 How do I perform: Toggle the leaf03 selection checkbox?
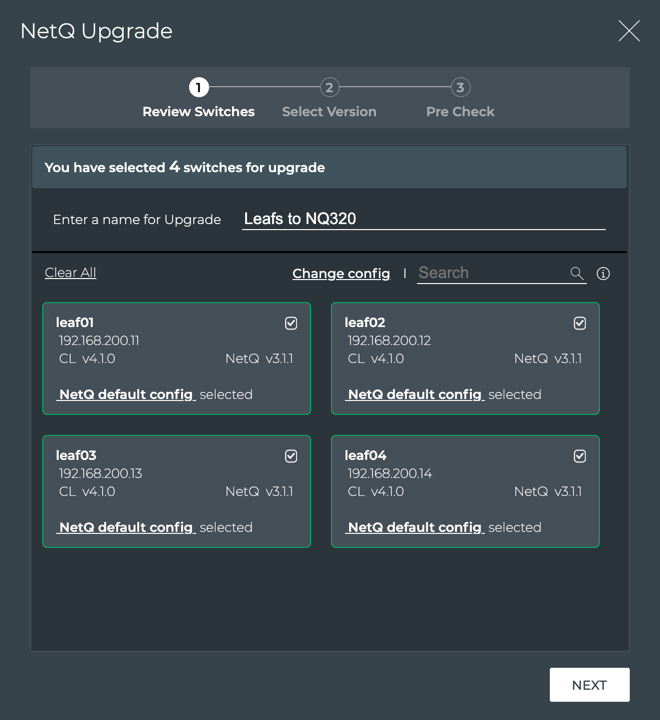(291, 456)
